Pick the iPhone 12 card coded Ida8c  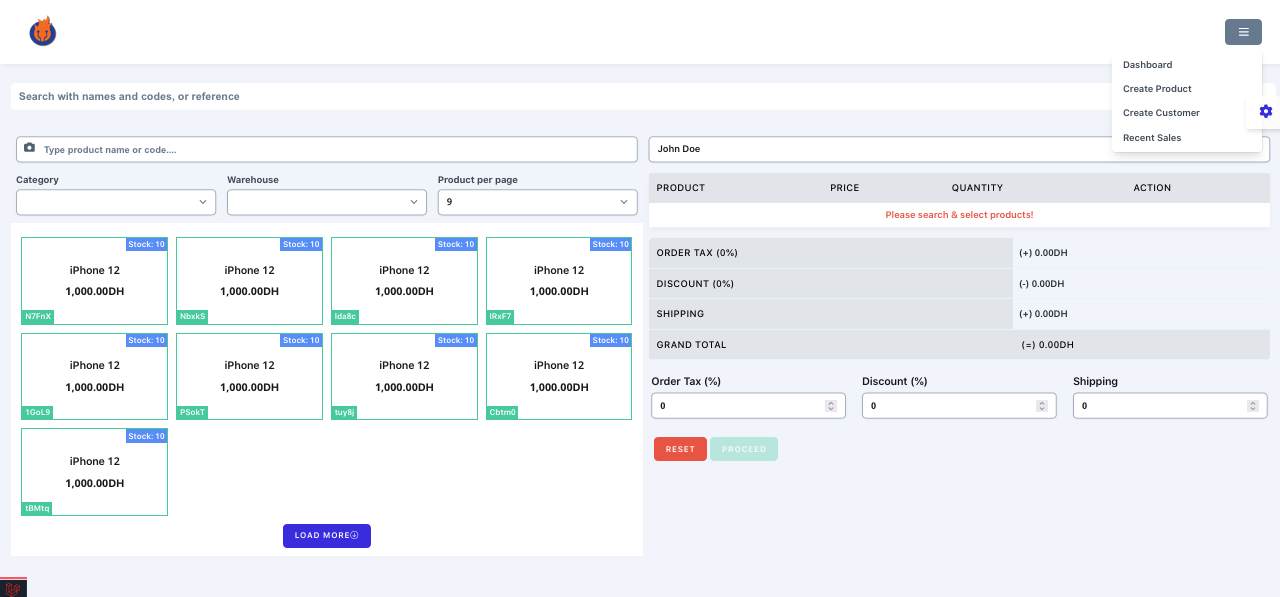405,281
